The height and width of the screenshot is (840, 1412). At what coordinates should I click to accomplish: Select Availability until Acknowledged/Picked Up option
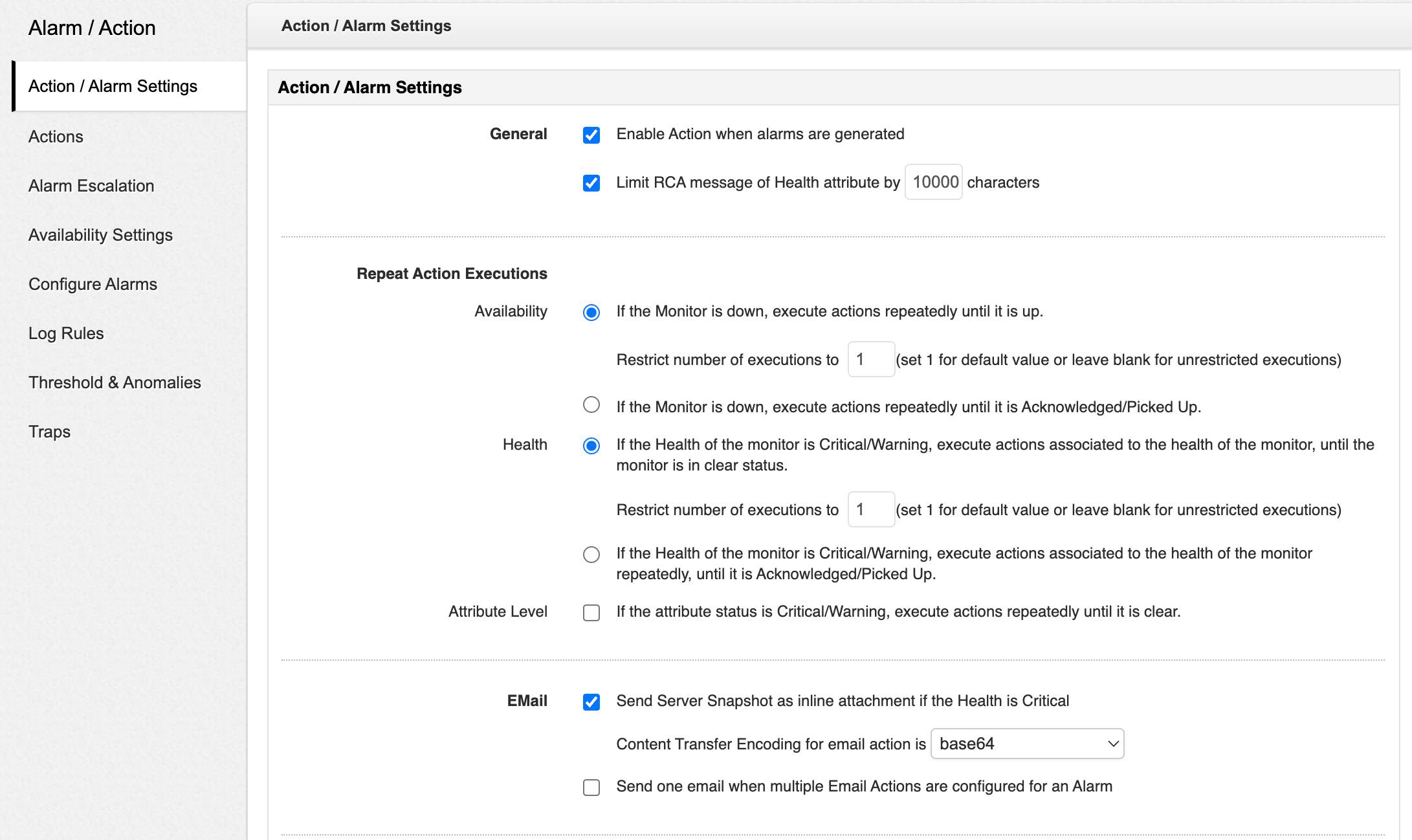[591, 405]
